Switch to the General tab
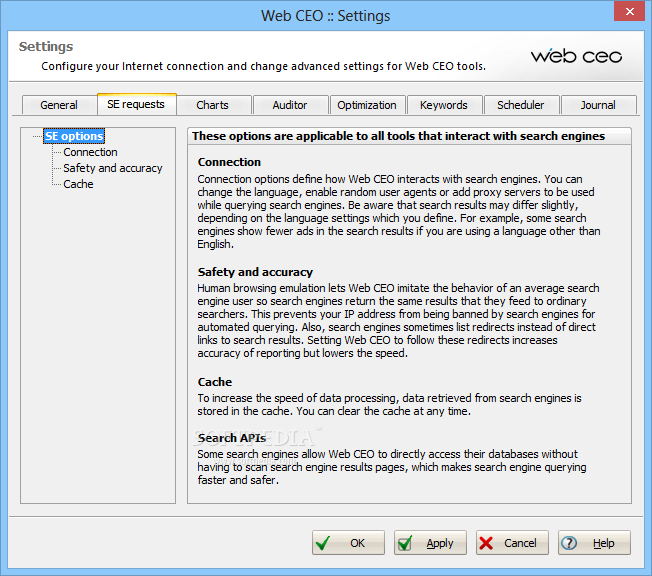 click(x=59, y=105)
